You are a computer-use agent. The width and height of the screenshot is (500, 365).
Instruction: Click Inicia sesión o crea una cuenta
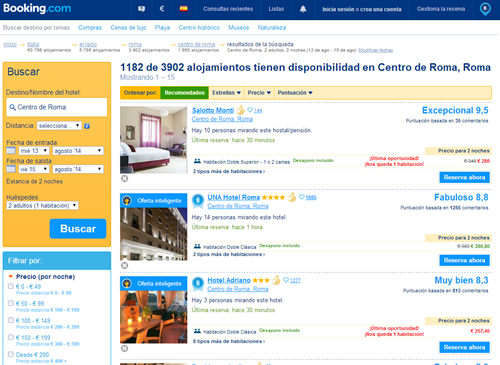pyautogui.click(x=362, y=9)
